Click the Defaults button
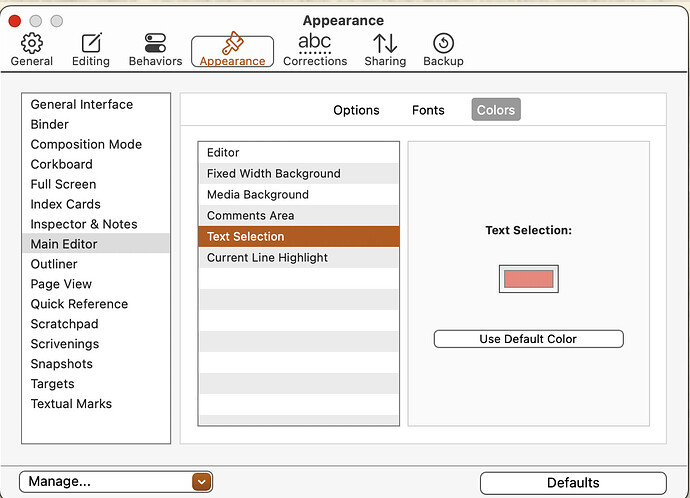The width and height of the screenshot is (690, 498). coord(573,483)
